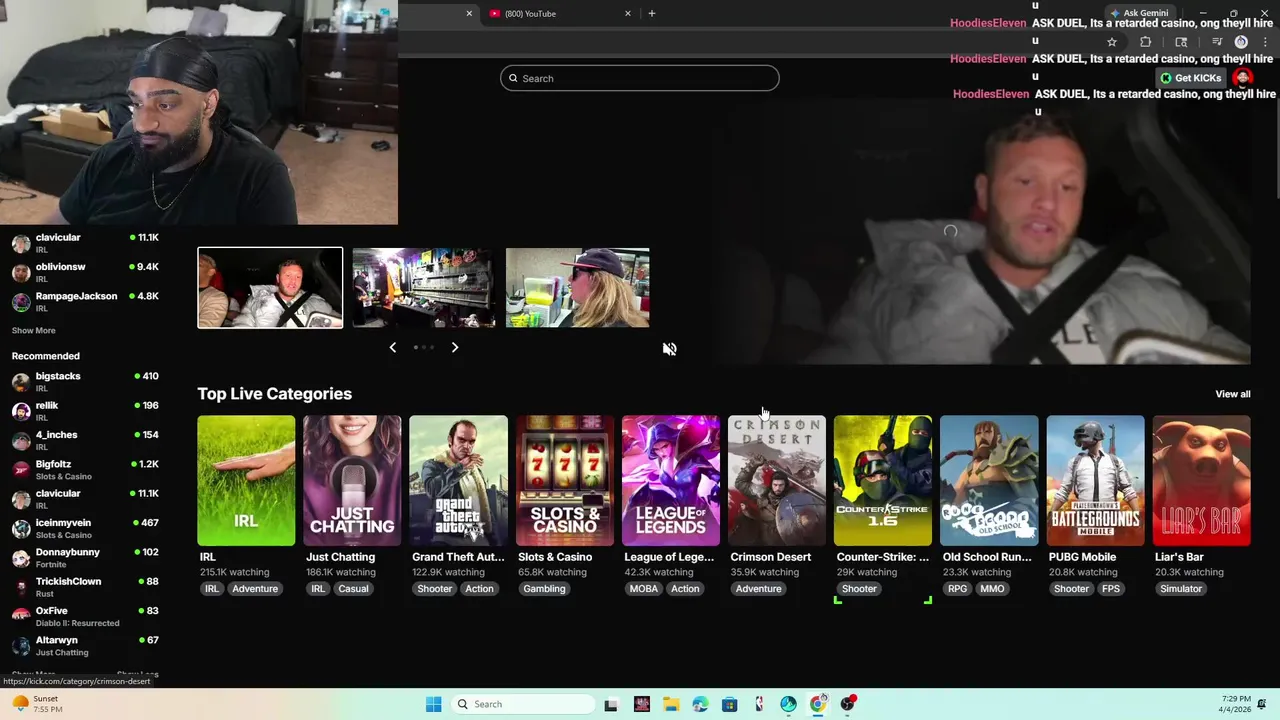Open iceinmyvein recommended channel
Viewport: 1280px width, 720px height.
[x=85, y=528]
